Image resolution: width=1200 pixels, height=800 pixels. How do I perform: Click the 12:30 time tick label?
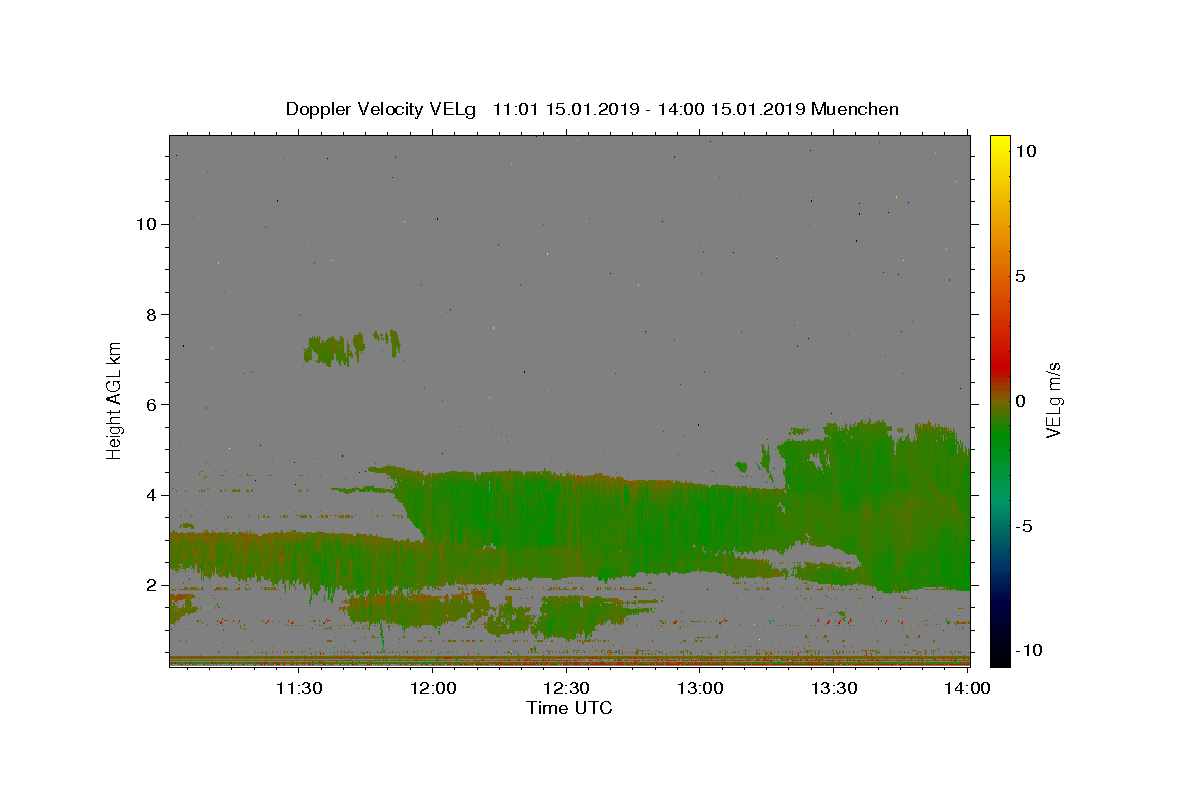566,688
